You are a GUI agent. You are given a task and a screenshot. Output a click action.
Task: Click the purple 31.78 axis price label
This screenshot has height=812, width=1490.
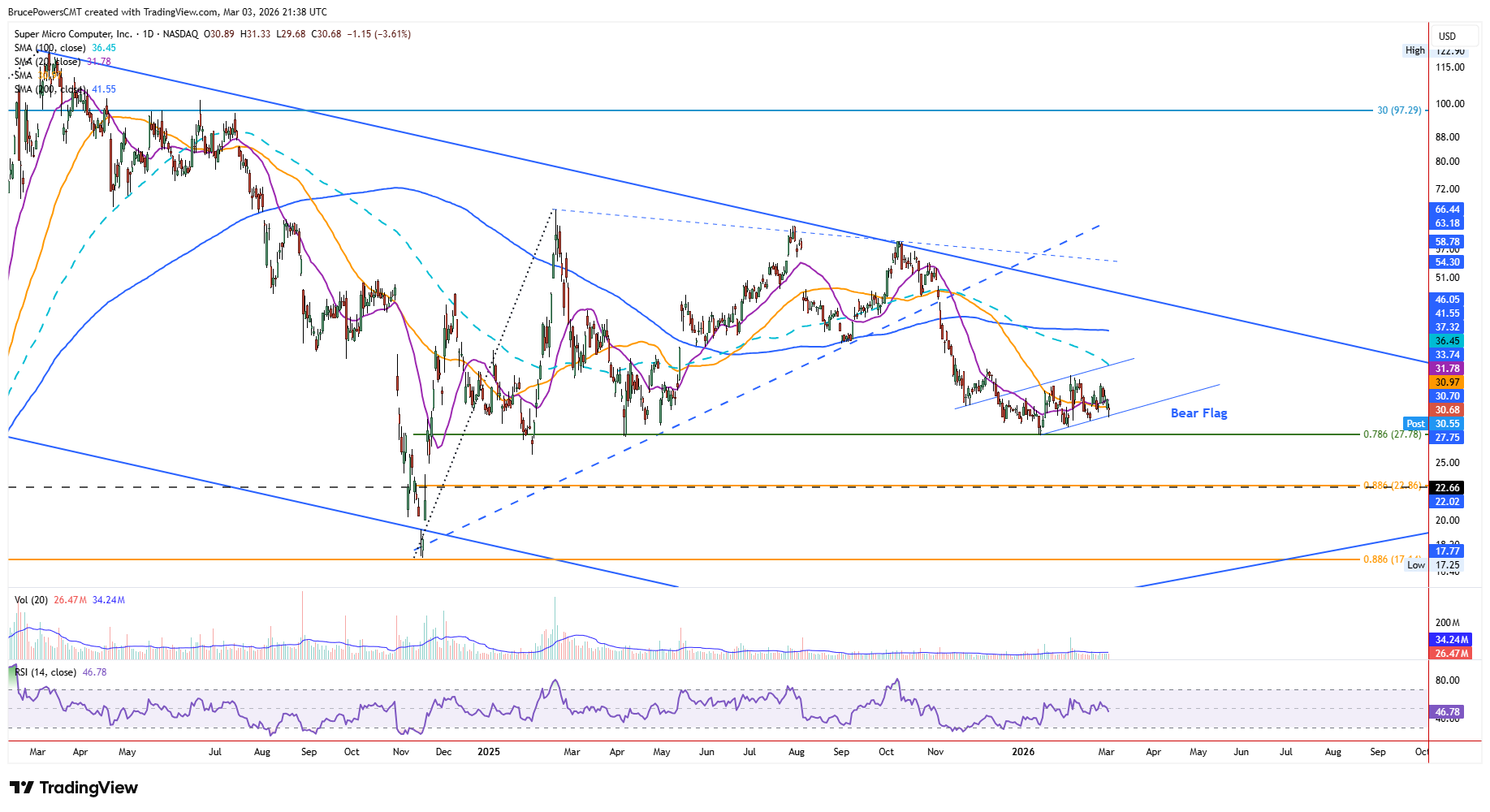tap(1447, 369)
